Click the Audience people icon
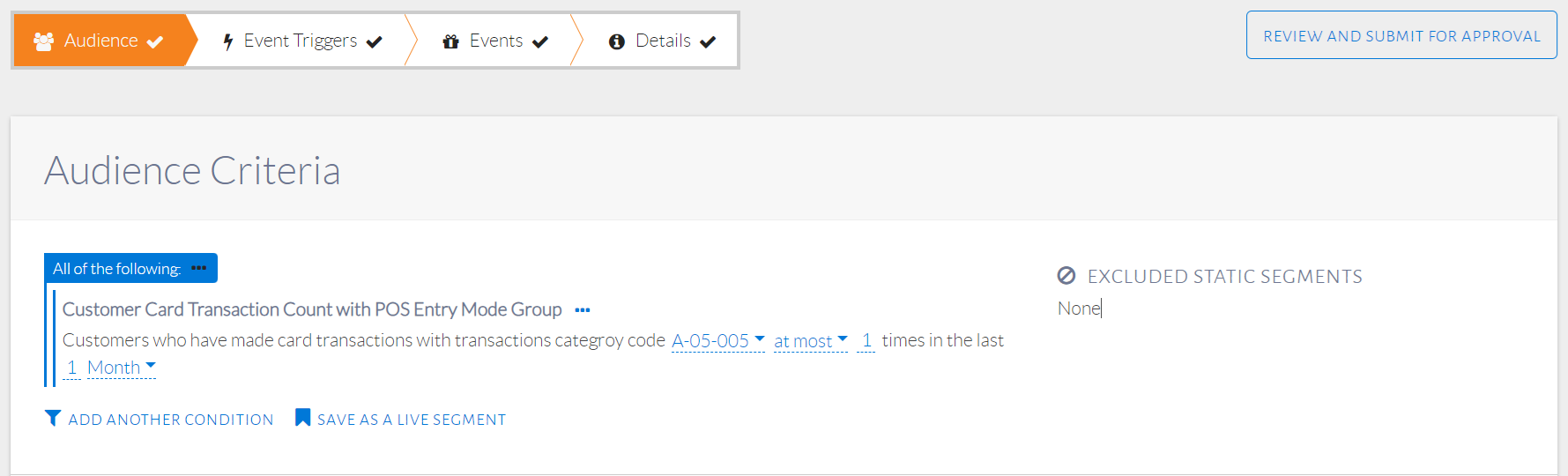 coord(43,41)
